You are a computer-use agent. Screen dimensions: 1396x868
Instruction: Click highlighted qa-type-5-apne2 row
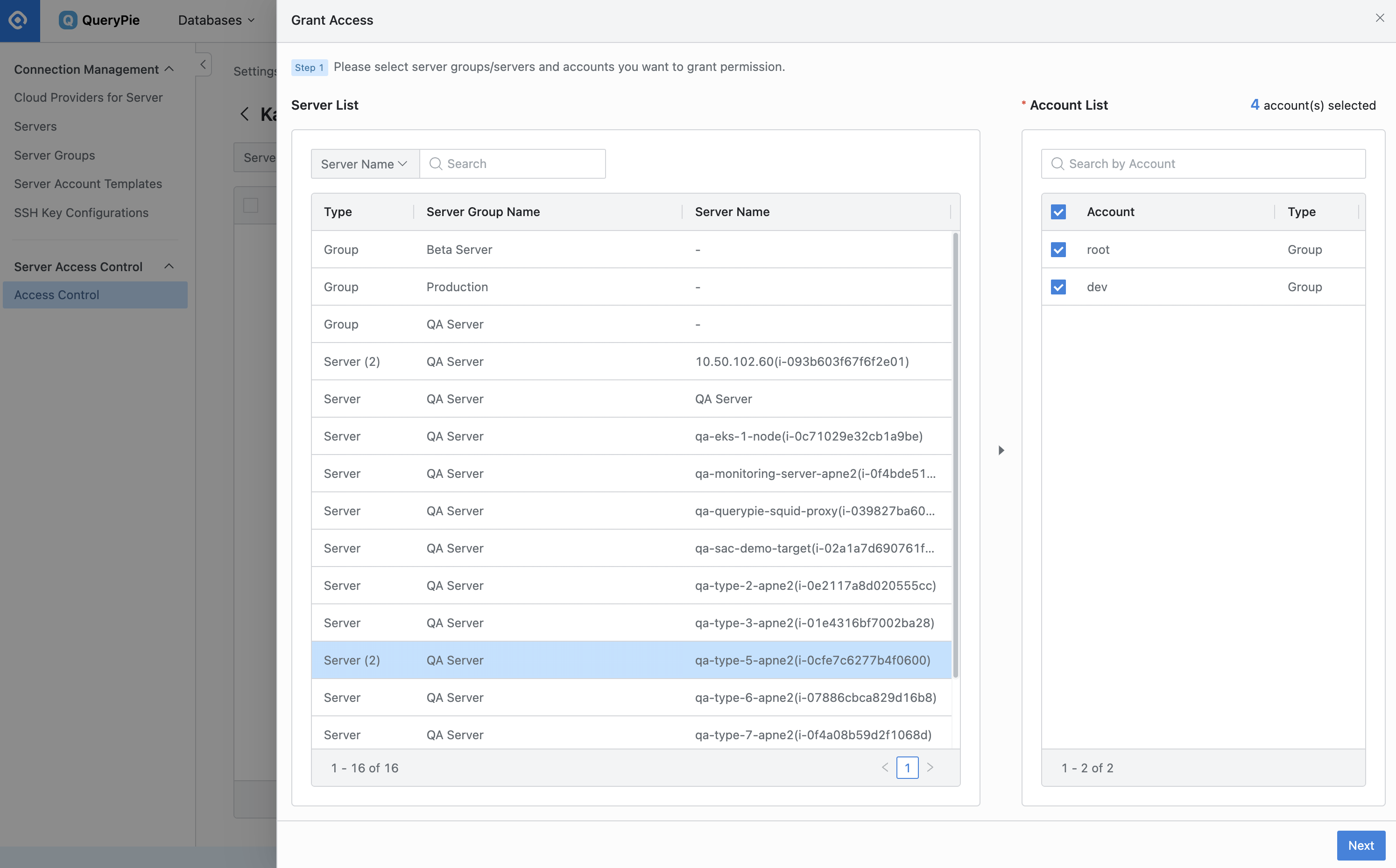tap(632, 660)
